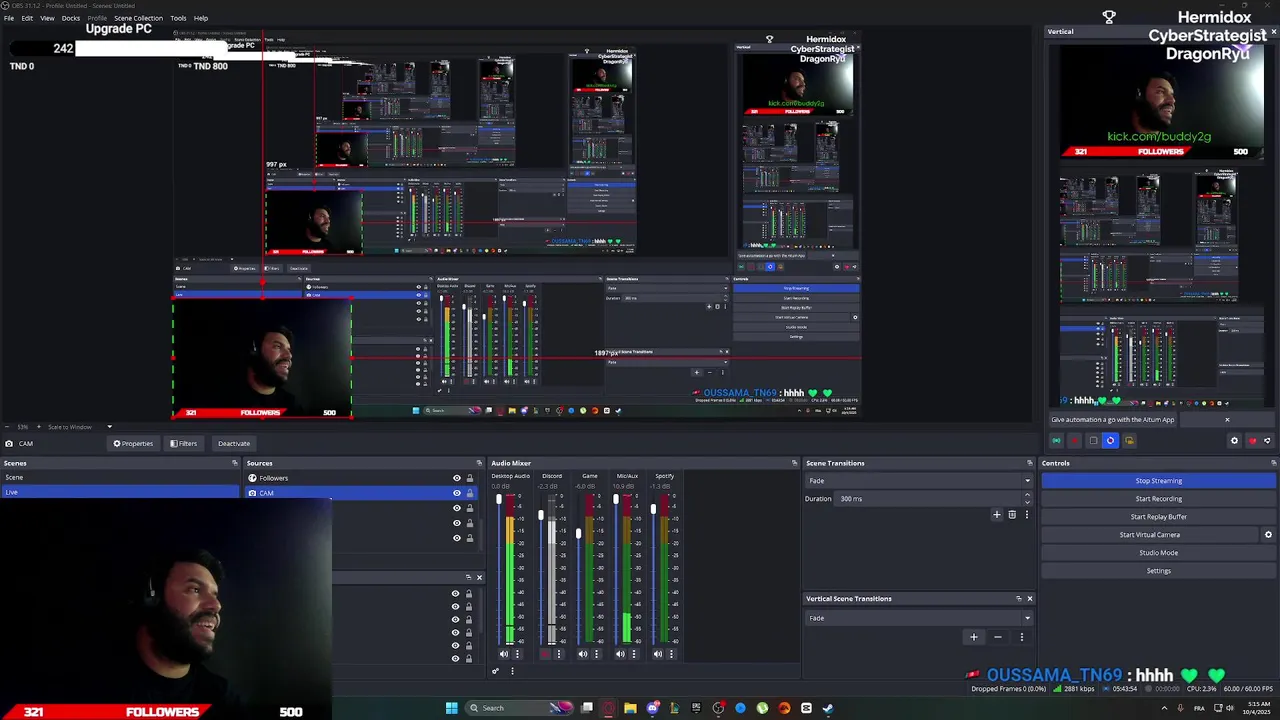Add a scene transition with plus icon
Viewport: 1280px width, 720px height.
click(996, 515)
